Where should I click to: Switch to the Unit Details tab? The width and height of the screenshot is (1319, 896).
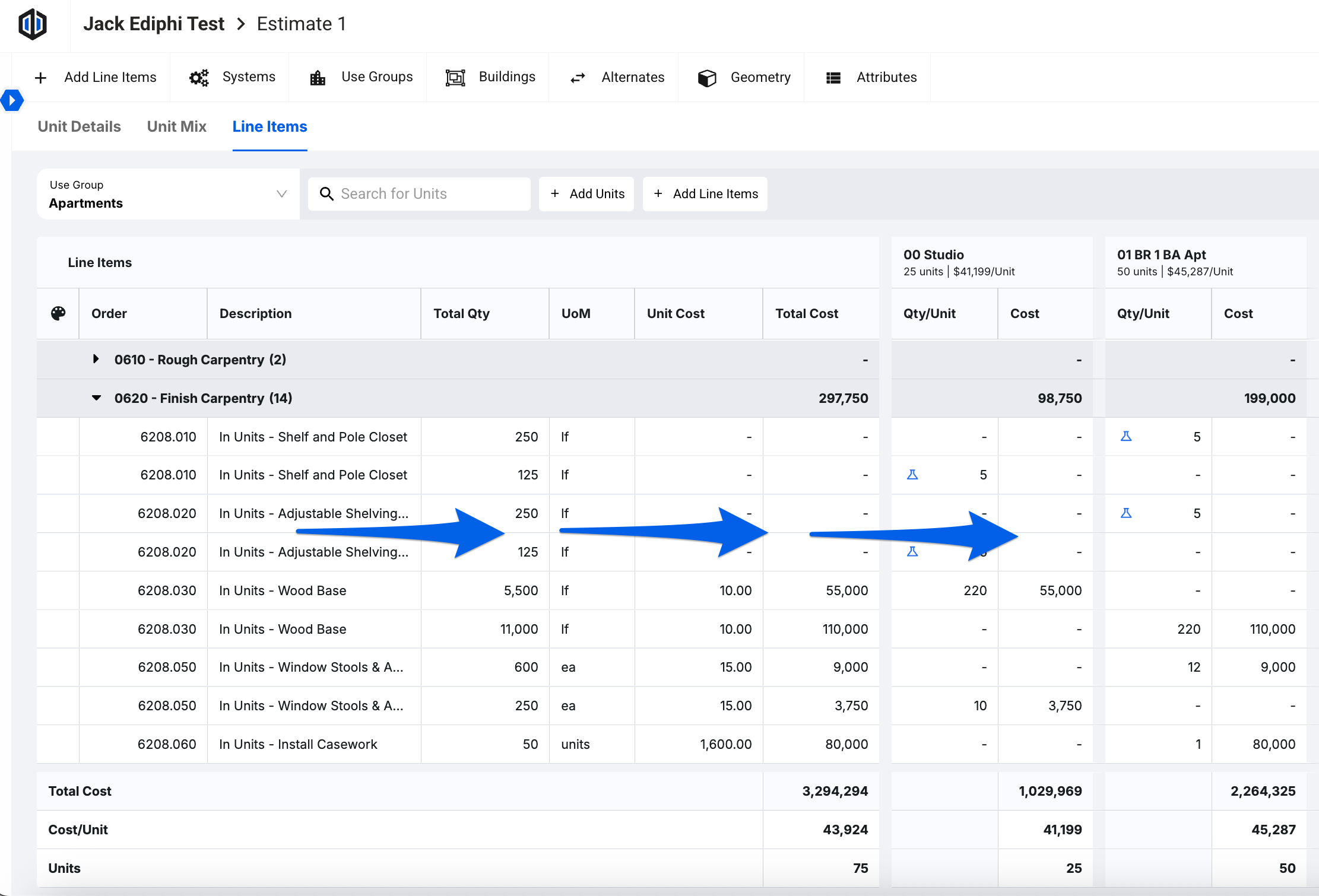point(79,126)
